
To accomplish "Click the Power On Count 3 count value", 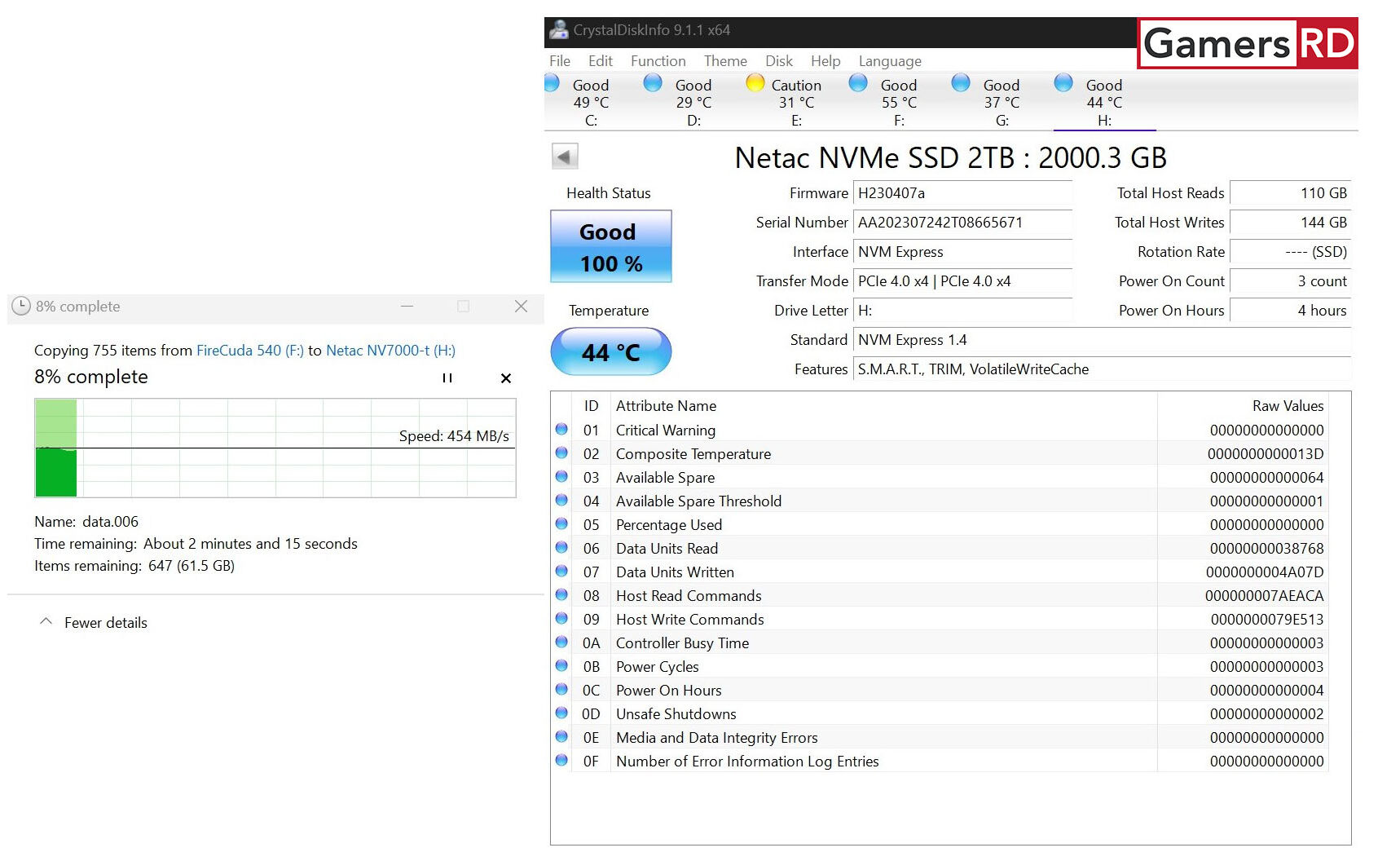I will point(1290,281).
